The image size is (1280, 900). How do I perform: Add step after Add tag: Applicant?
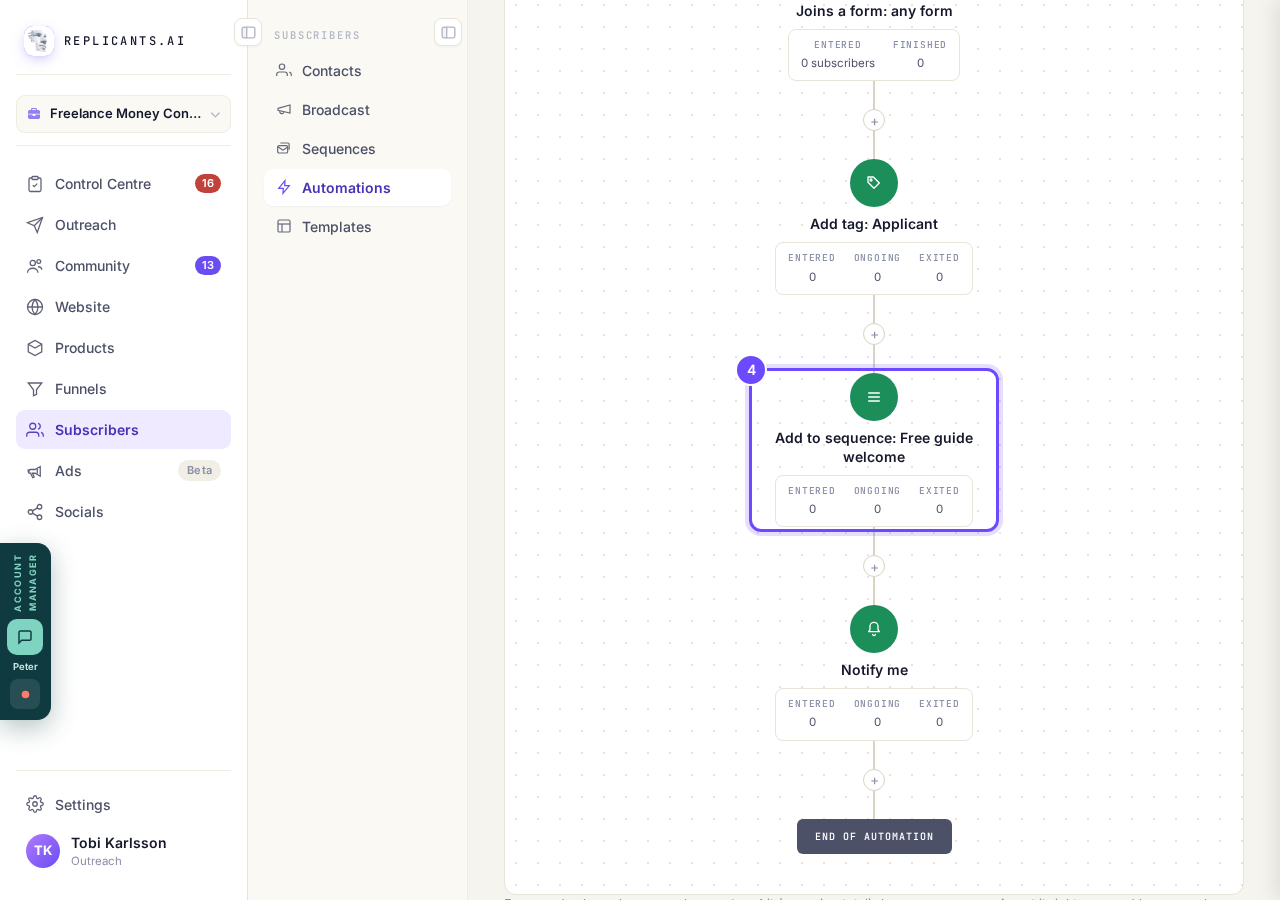pos(874,334)
